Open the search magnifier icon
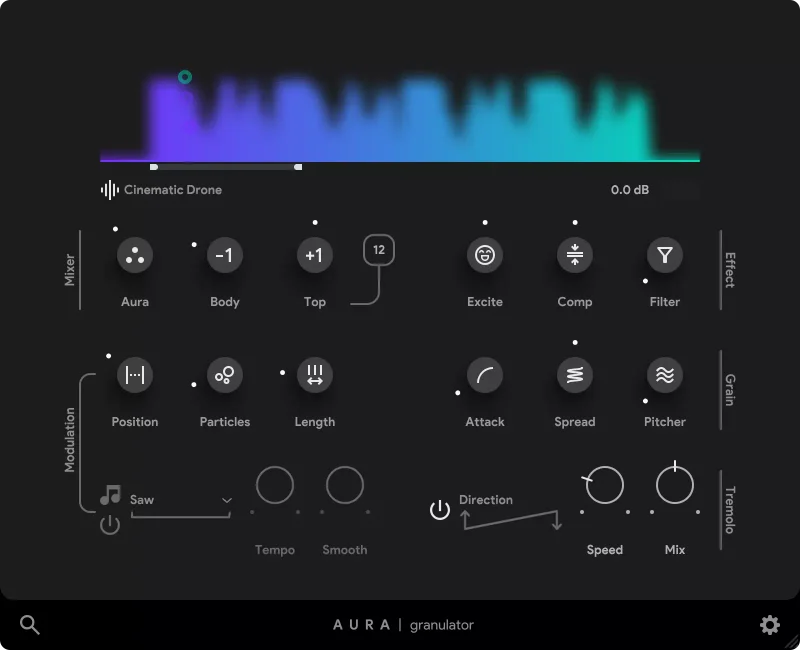The width and height of the screenshot is (800, 650). coord(30,624)
